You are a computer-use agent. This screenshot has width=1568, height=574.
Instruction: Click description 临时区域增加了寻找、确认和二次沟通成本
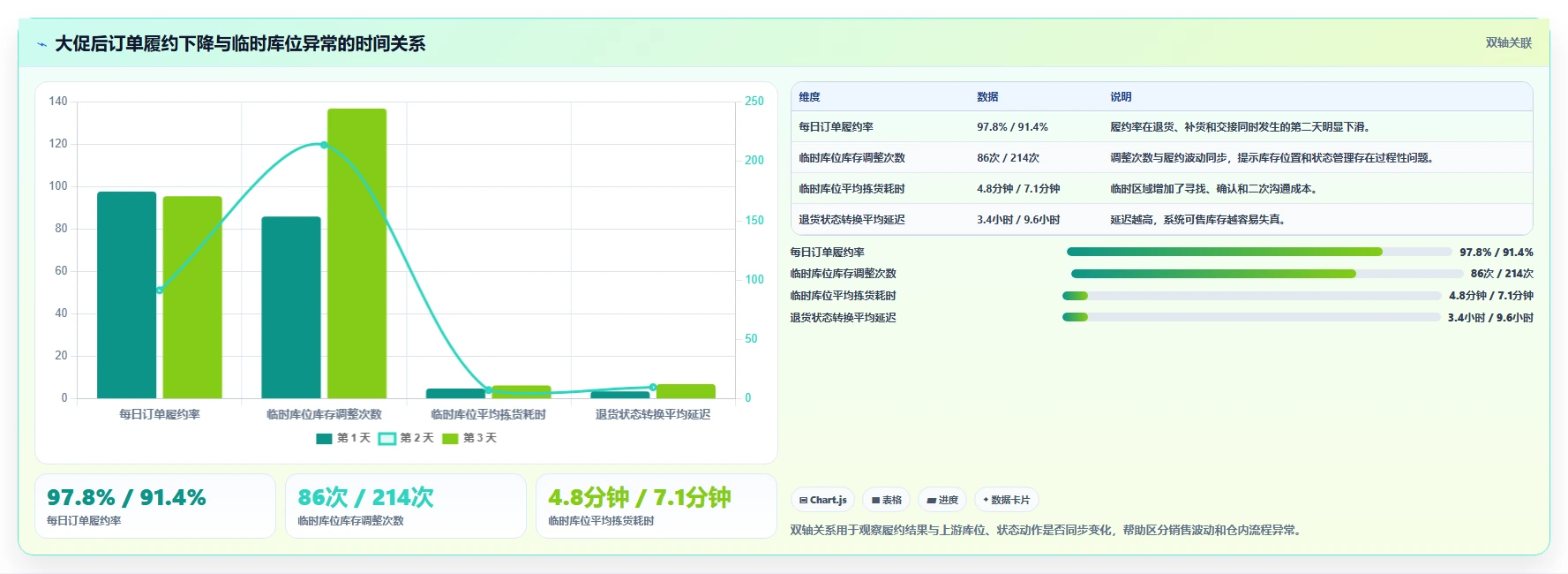1215,189
